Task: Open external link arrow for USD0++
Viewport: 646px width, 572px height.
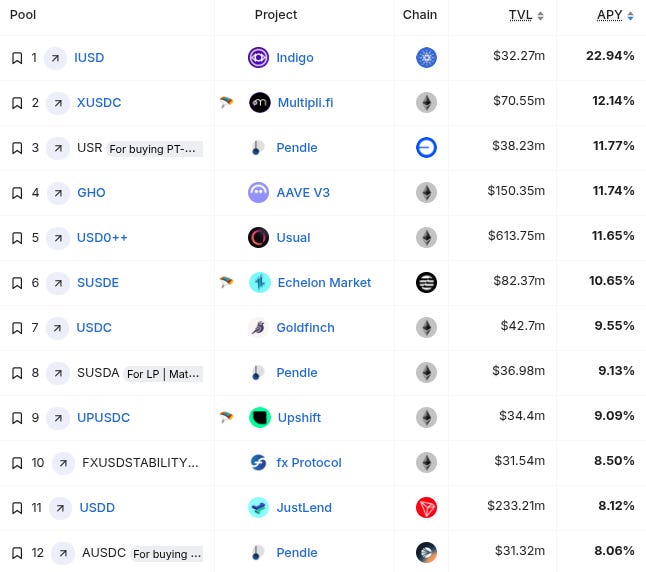Action: point(58,238)
